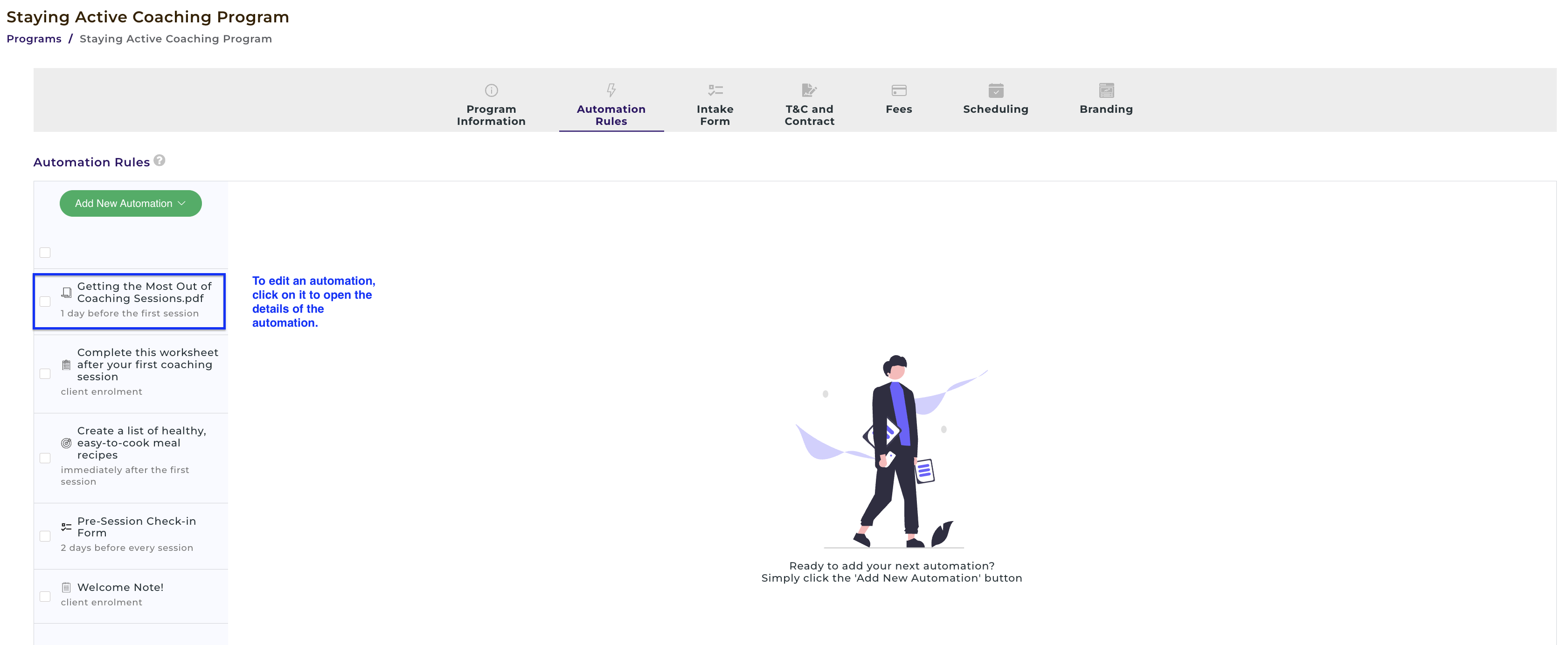This screenshot has height=645, width=1568.
Task: Switch to the Fees tab
Action: (x=898, y=100)
